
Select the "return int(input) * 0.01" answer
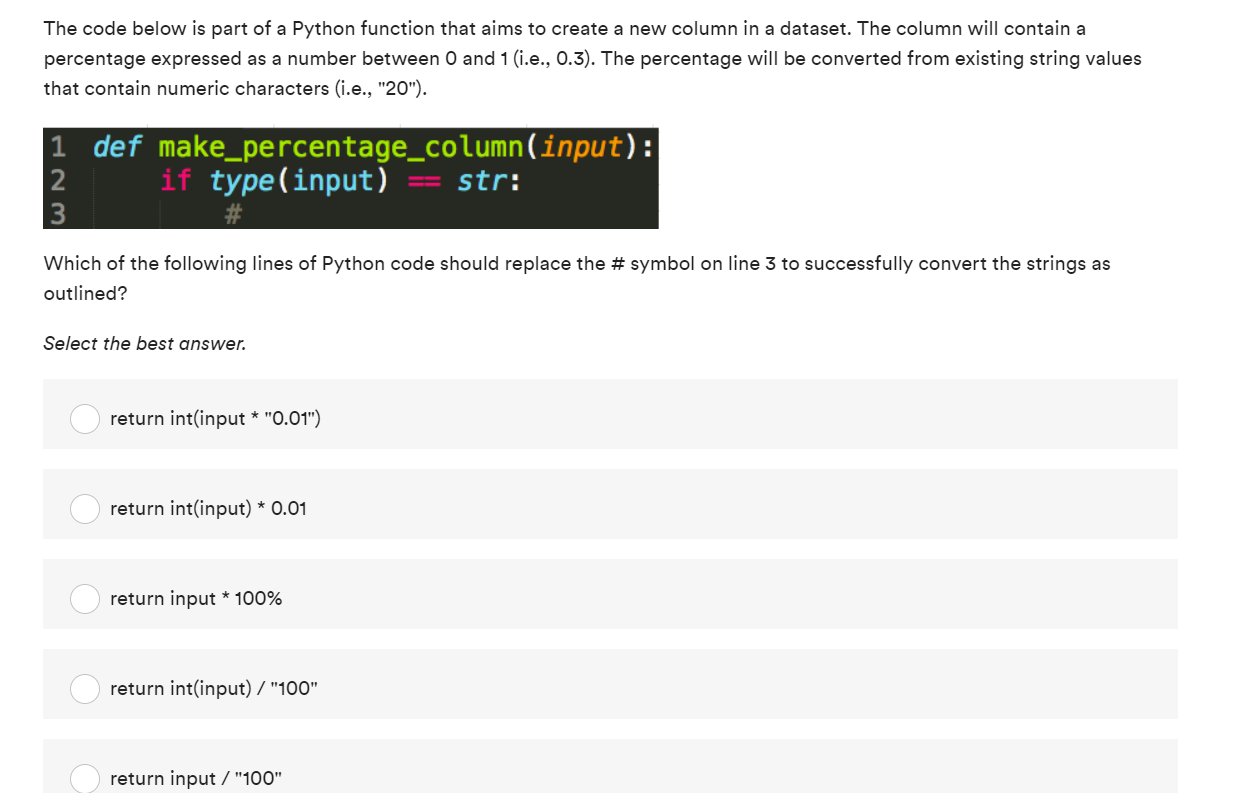coord(85,509)
